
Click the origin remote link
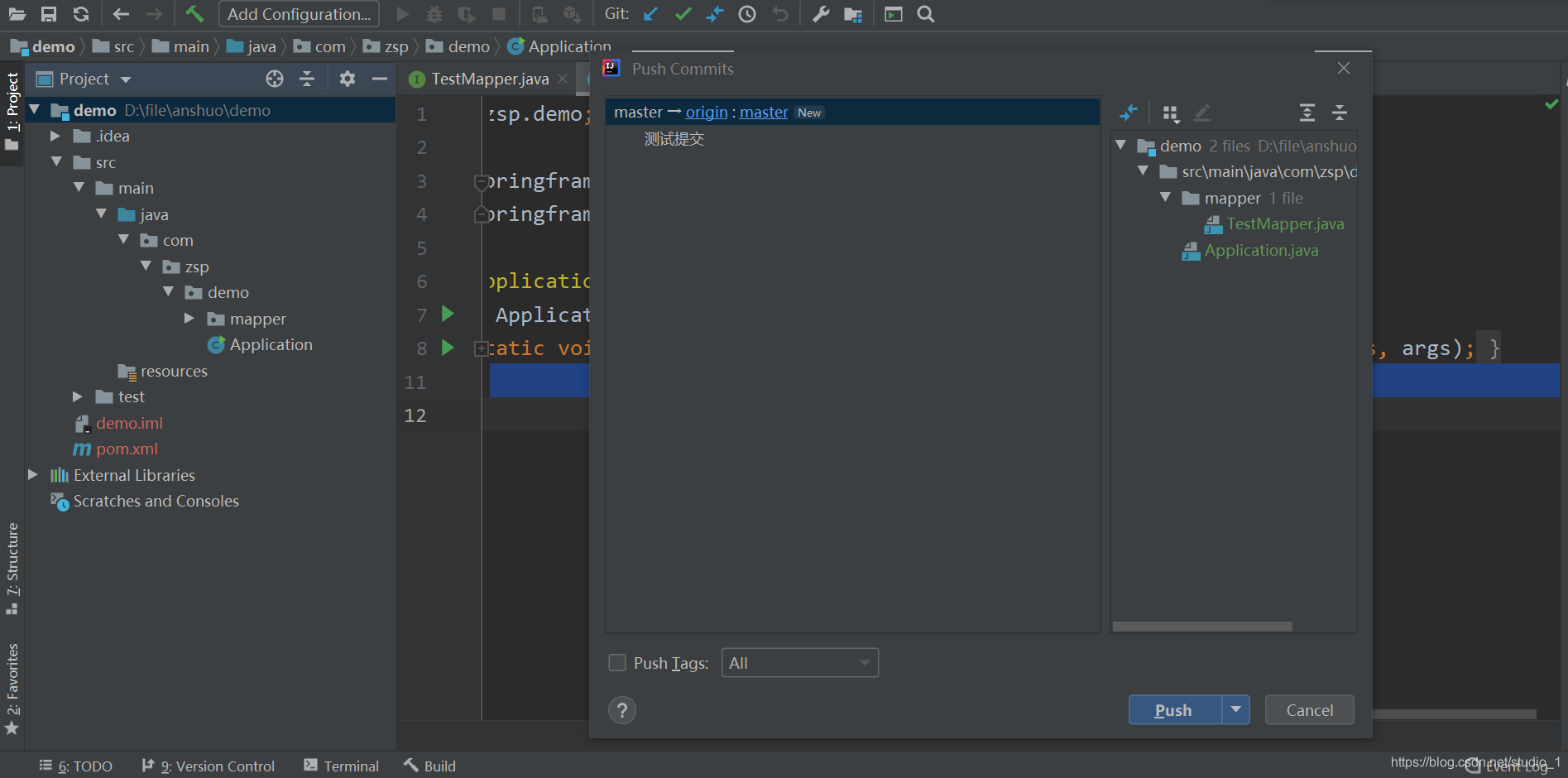[x=706, y=112]
